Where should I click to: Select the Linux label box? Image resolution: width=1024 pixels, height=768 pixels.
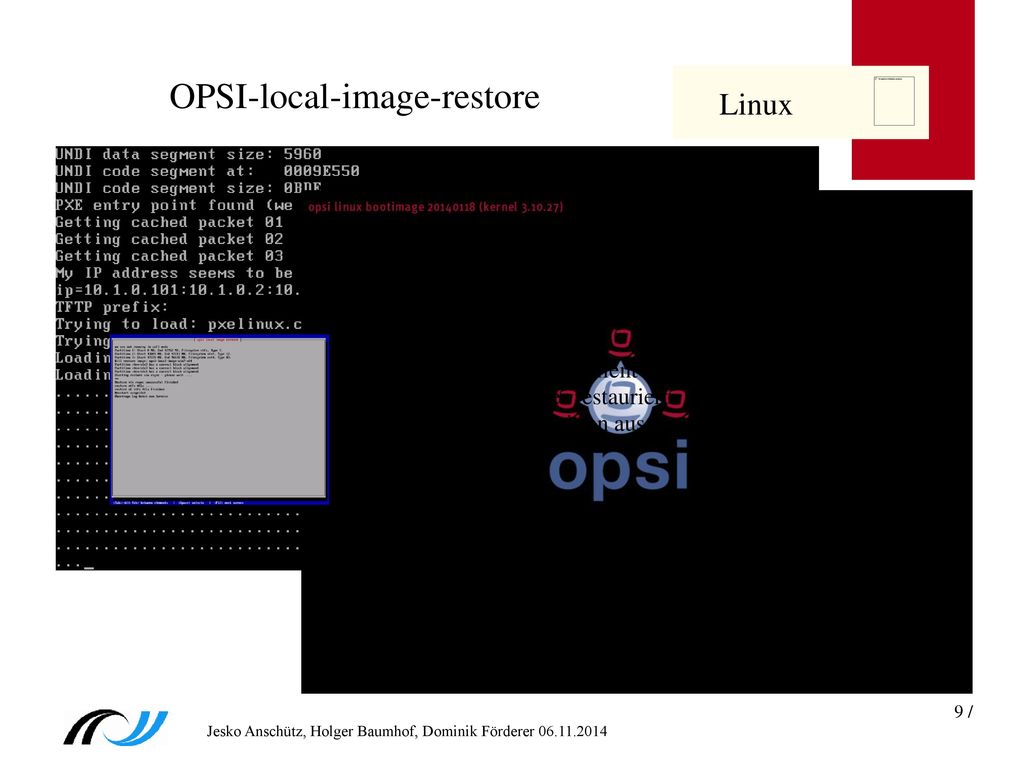click(800, 103)
